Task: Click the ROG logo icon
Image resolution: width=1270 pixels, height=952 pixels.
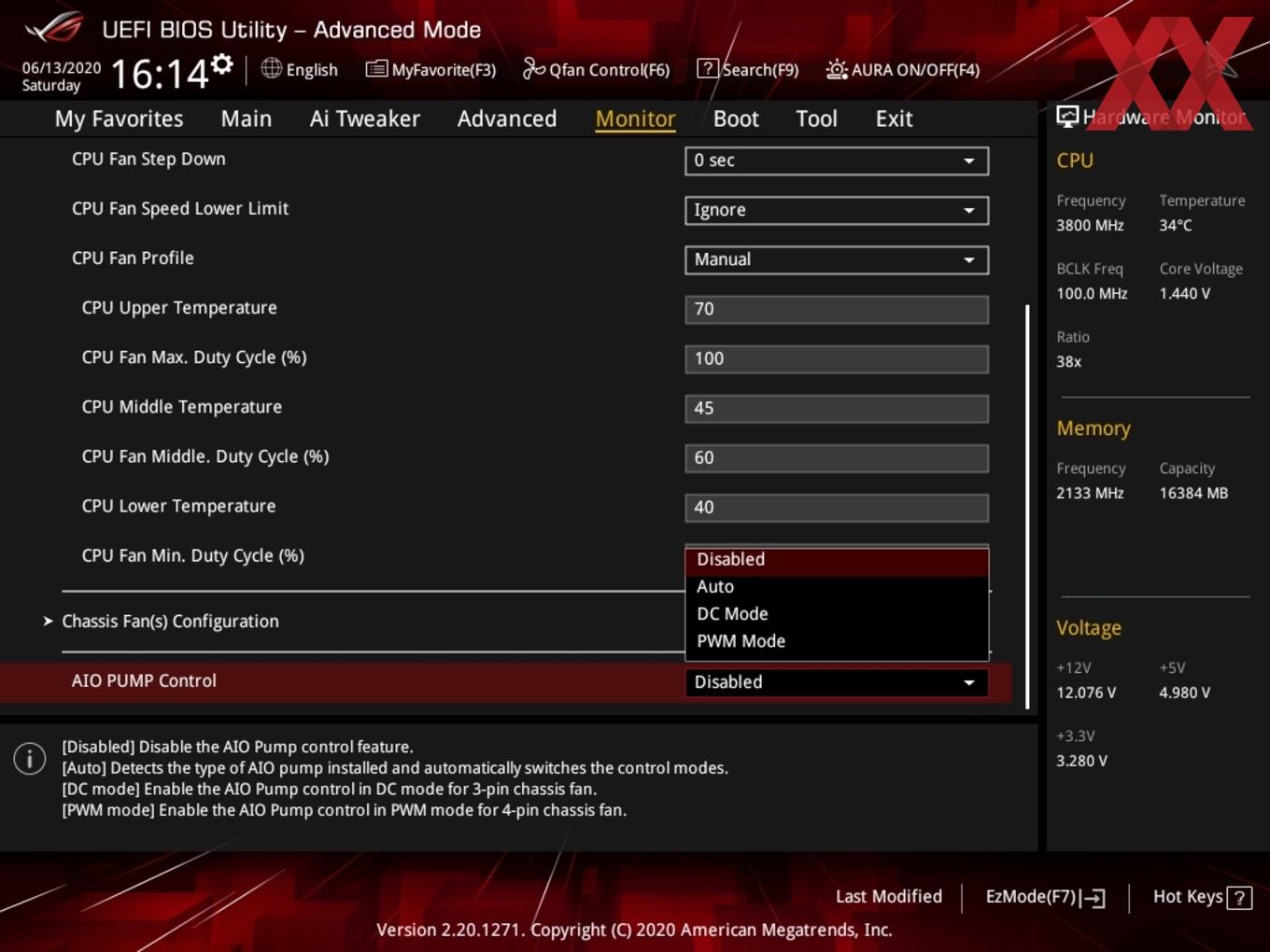Action: pyautogui.click(x=54, y=28)
